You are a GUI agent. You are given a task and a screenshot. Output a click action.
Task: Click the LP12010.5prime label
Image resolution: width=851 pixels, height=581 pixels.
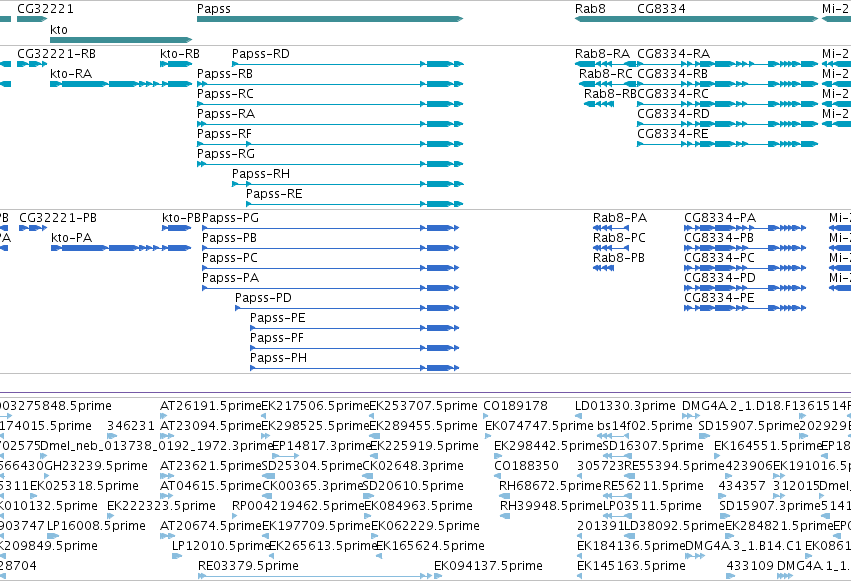tap(221, 546)
